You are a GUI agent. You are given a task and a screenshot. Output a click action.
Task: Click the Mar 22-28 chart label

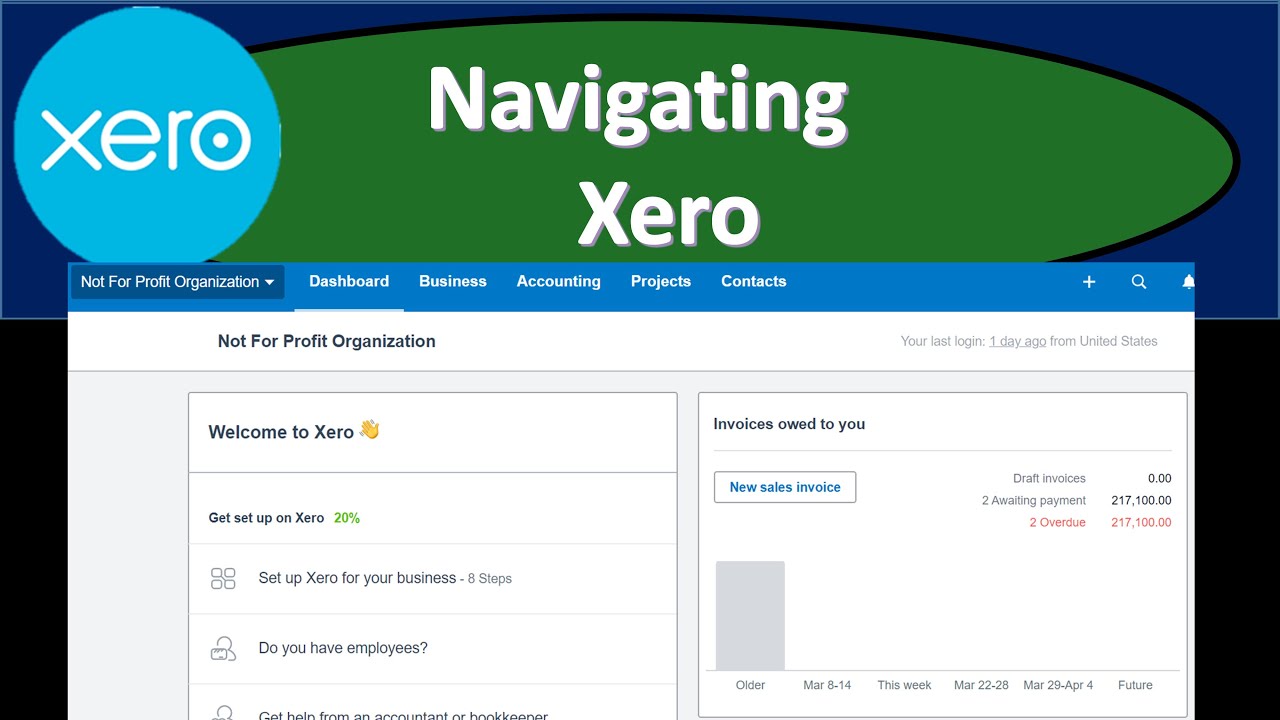981,685
